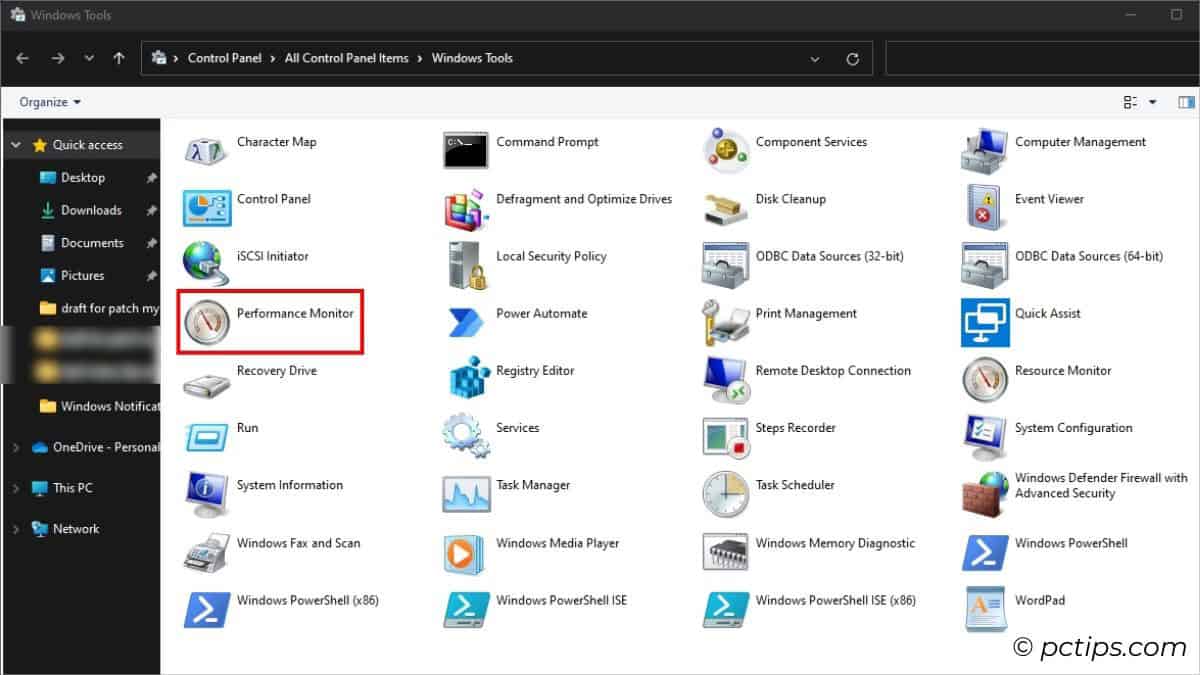Launch Quick Assist icon
Viewport: 1200px width, 675px height.
coord(985,322)
